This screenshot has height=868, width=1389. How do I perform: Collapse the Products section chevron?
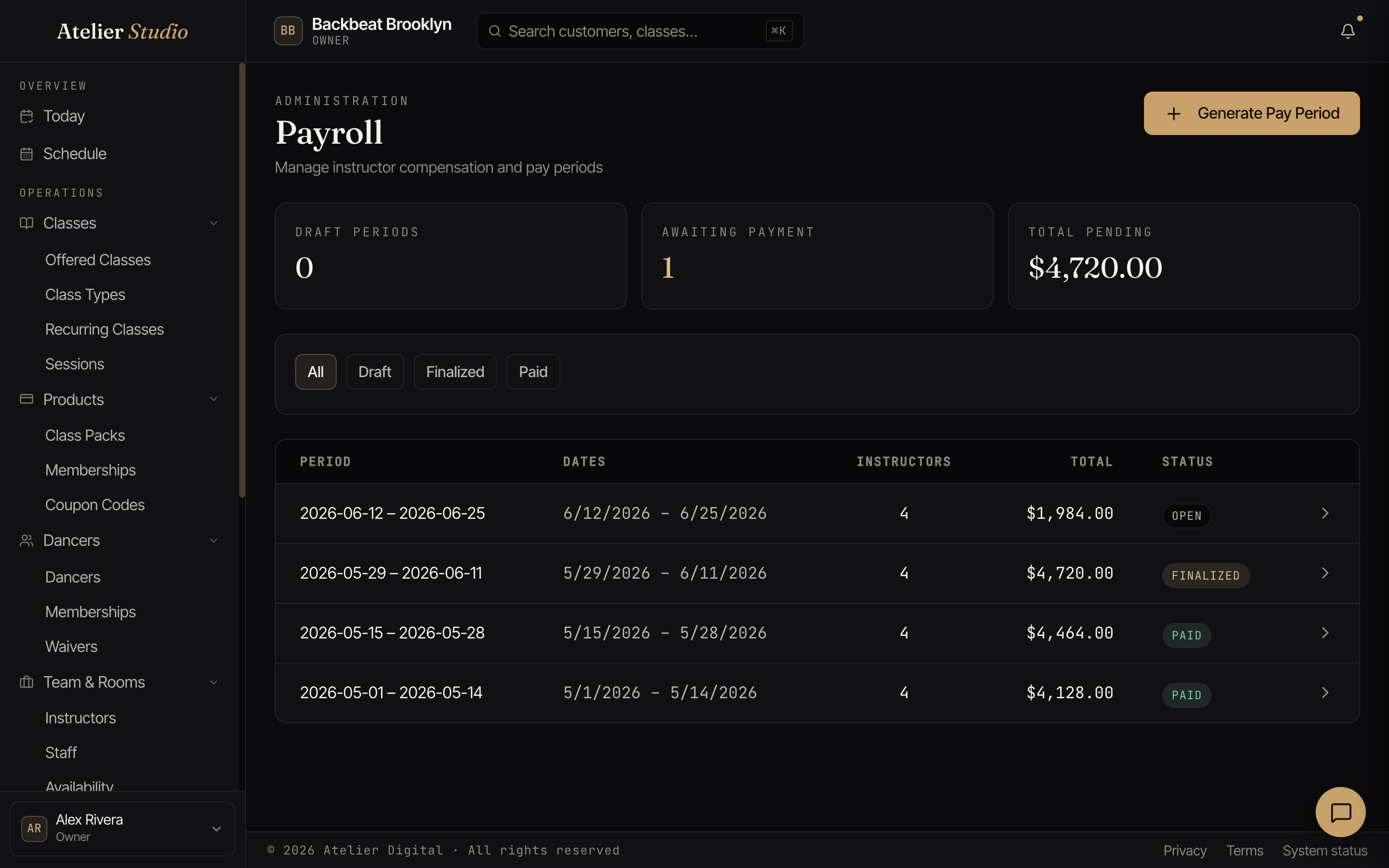pyautogui.click(x=214, y=399)
